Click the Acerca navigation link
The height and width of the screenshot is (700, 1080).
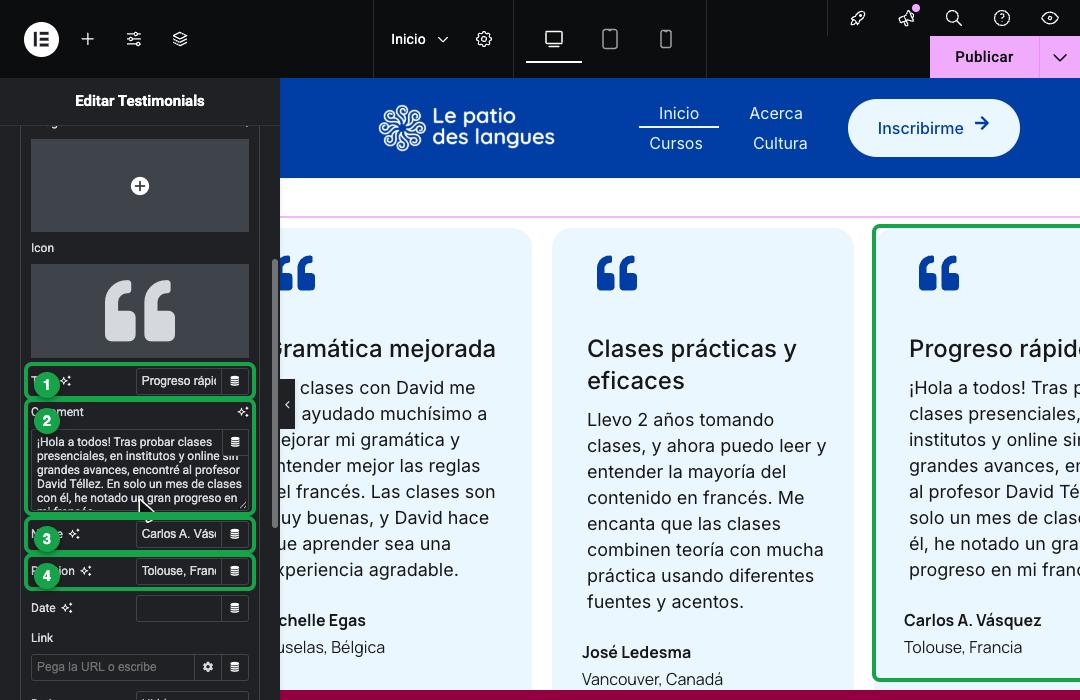tap(776, 114)
